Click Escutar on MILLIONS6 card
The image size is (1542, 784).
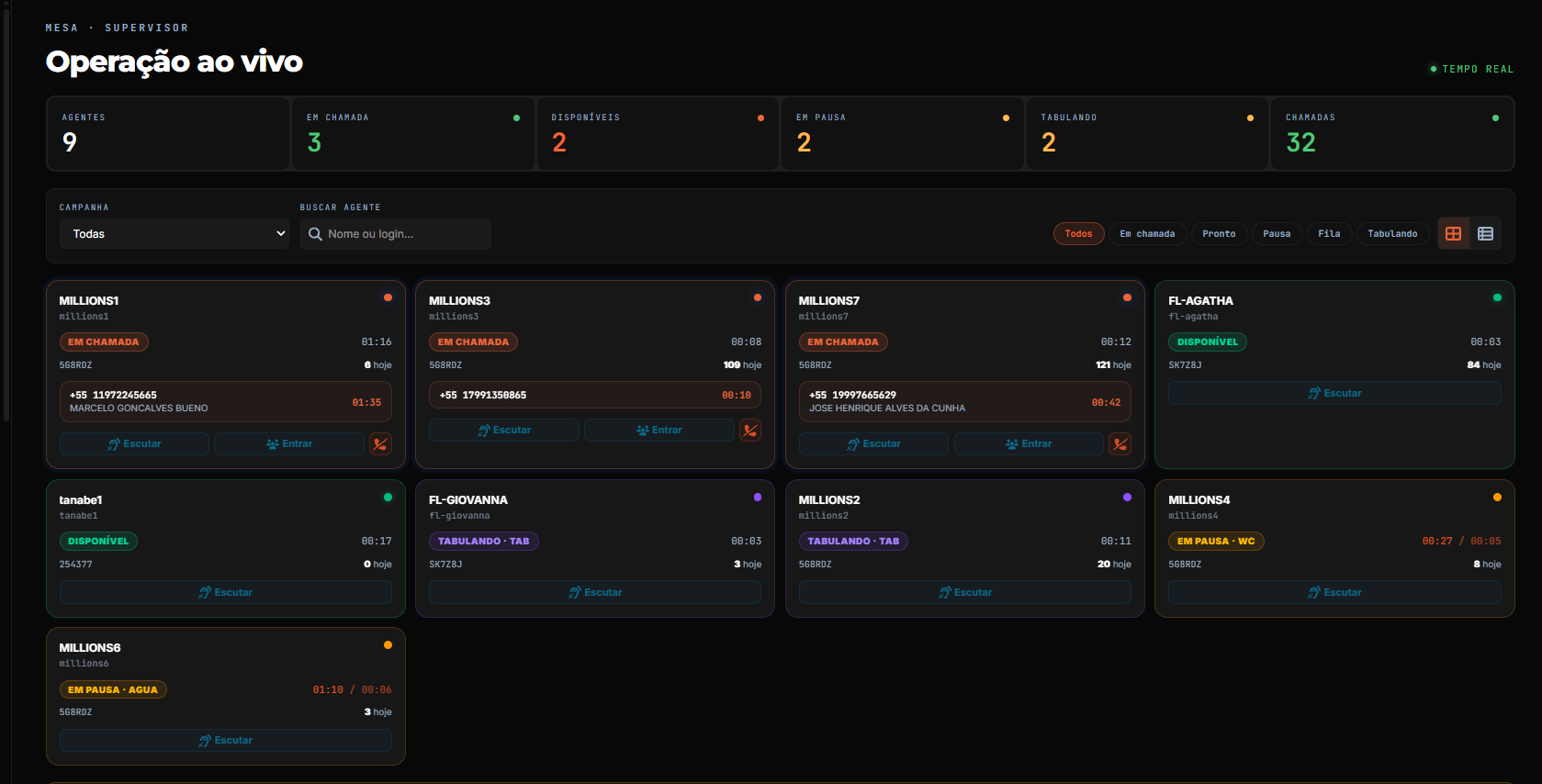tap(226, 740)
